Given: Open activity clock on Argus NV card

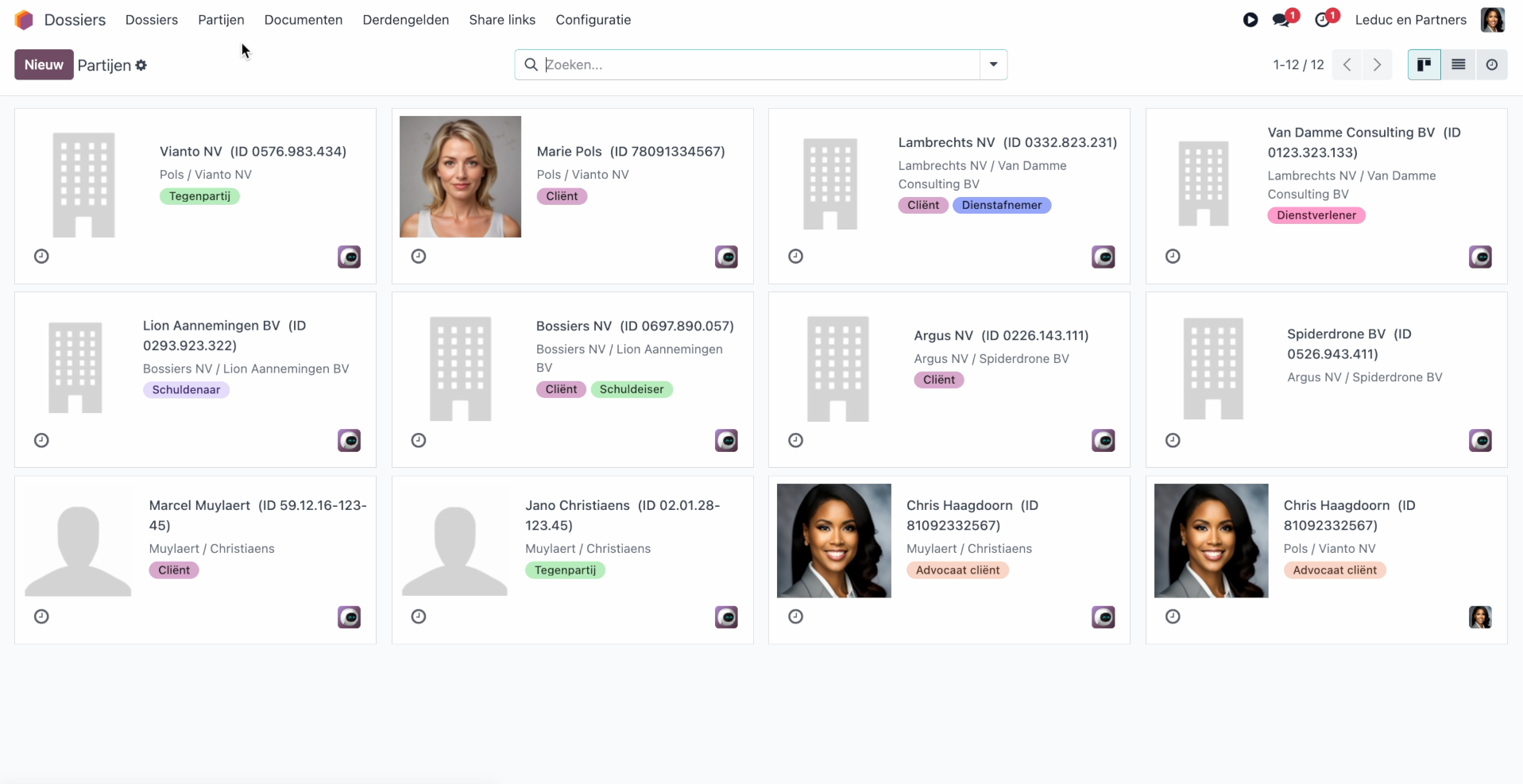Looking at the screenshot, I should coord(796,440).
